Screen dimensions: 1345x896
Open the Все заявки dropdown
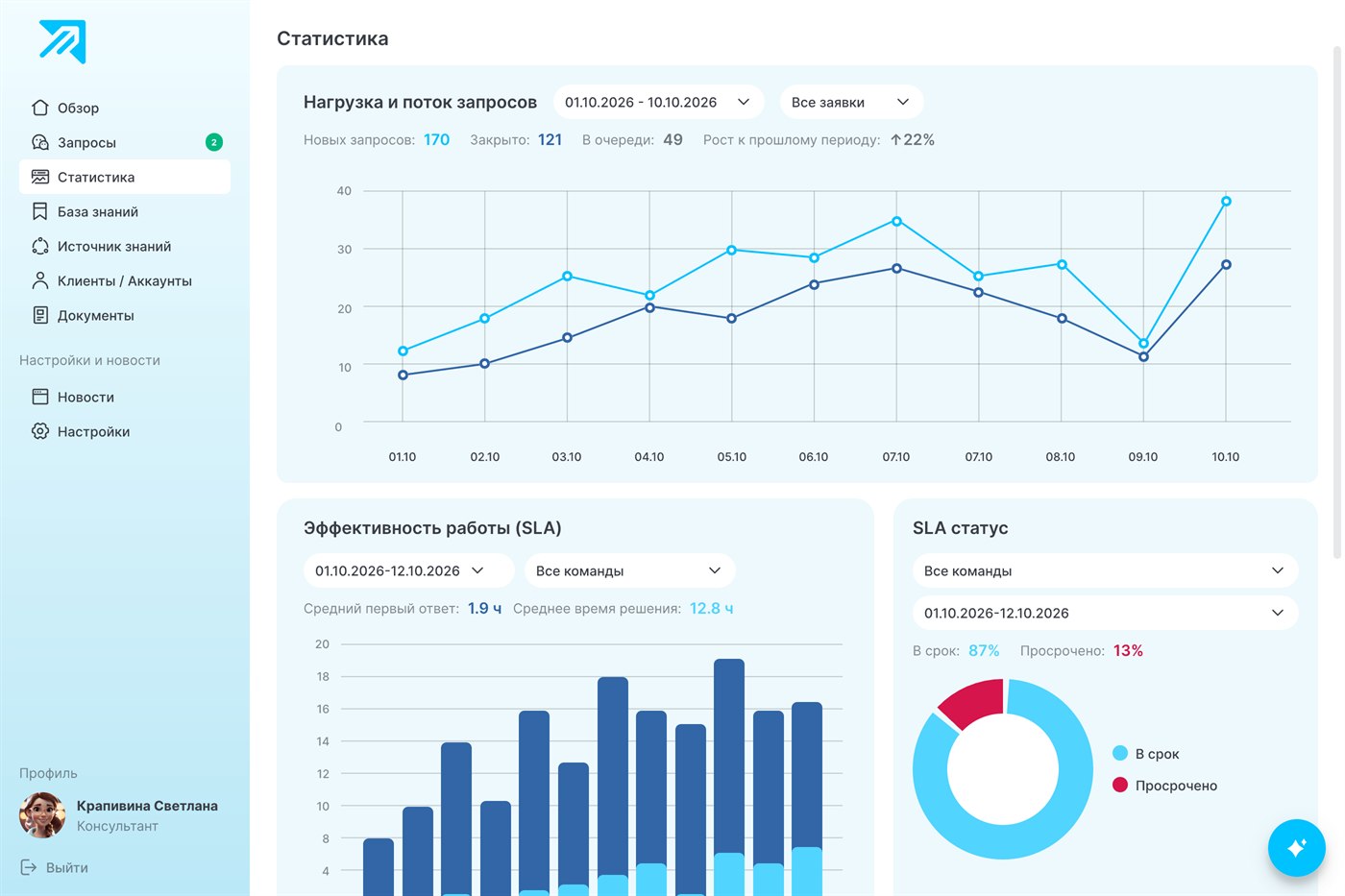coord(851,102)
